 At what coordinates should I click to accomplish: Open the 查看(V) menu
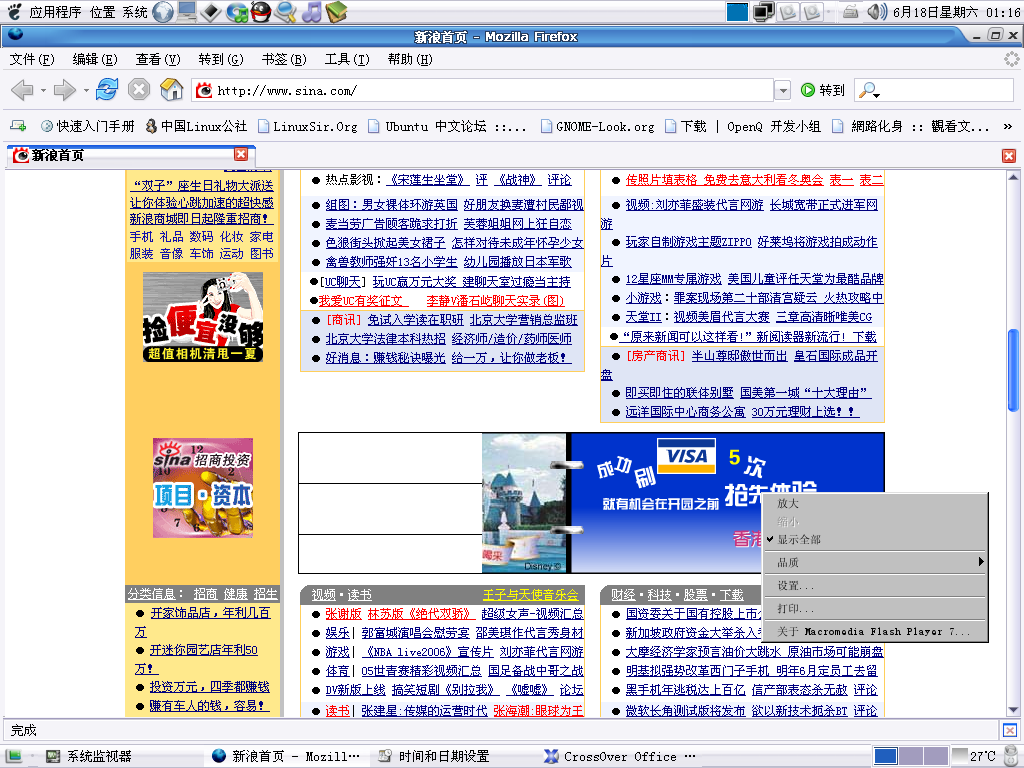point(157,59)
